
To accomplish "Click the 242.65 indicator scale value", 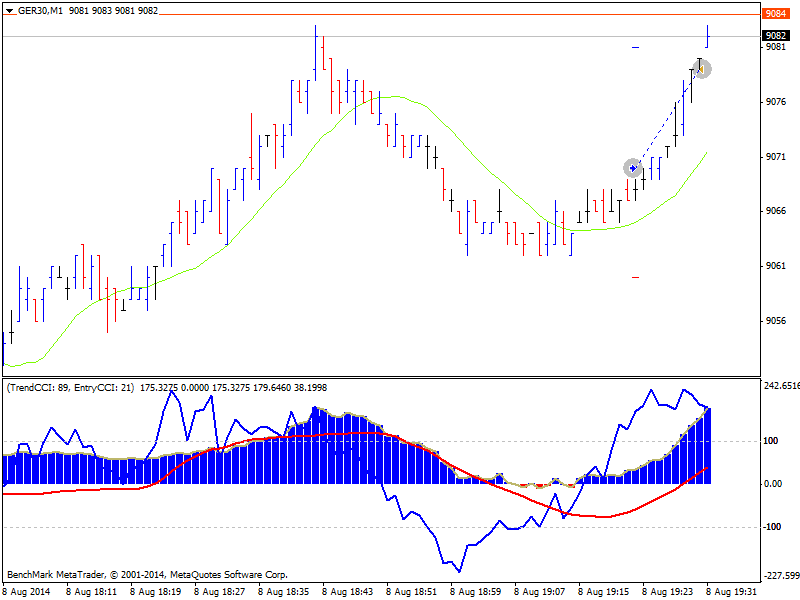I will point(782,386).
